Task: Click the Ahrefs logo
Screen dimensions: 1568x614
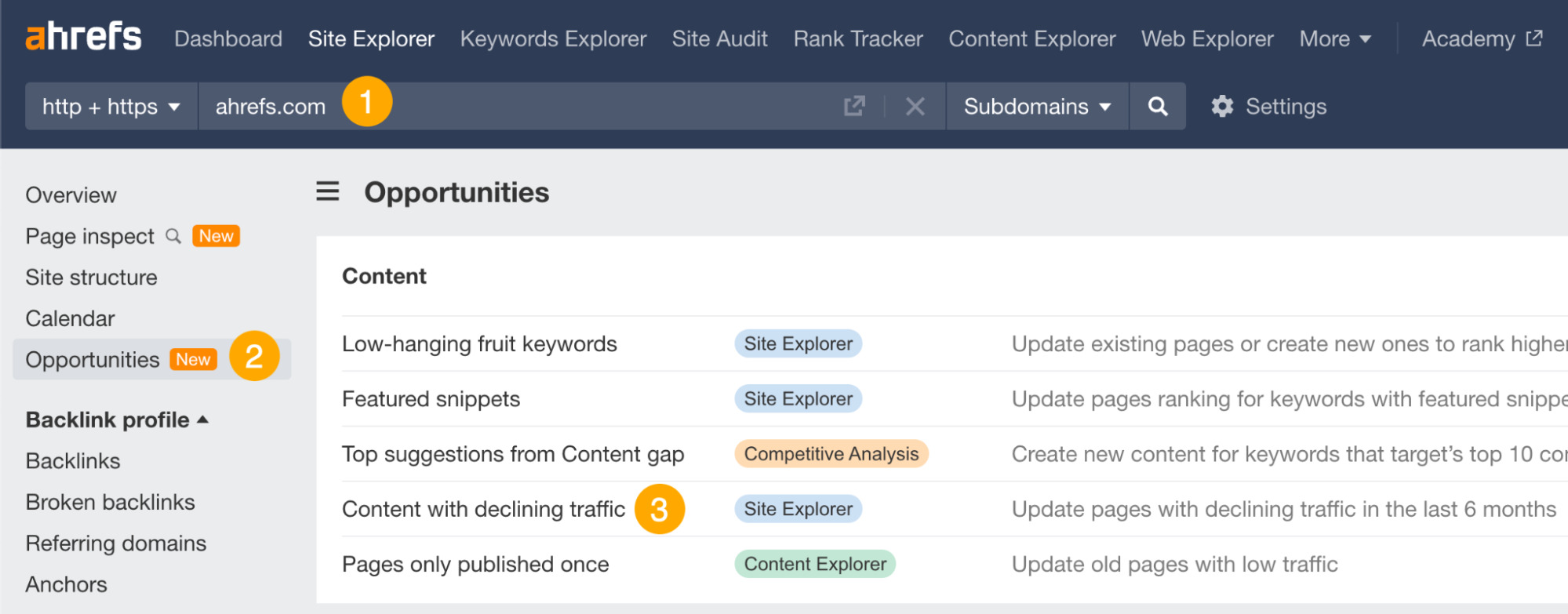Action: coord(84,37)
